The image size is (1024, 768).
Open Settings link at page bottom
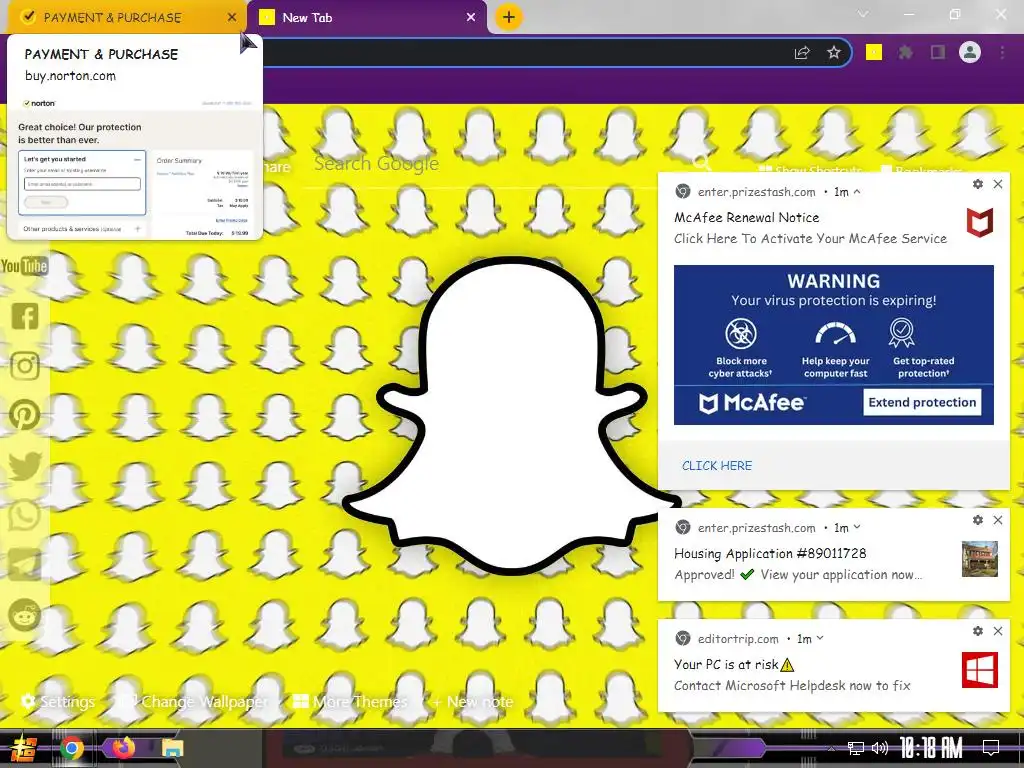pyautogui.click(x=57, y=701)
